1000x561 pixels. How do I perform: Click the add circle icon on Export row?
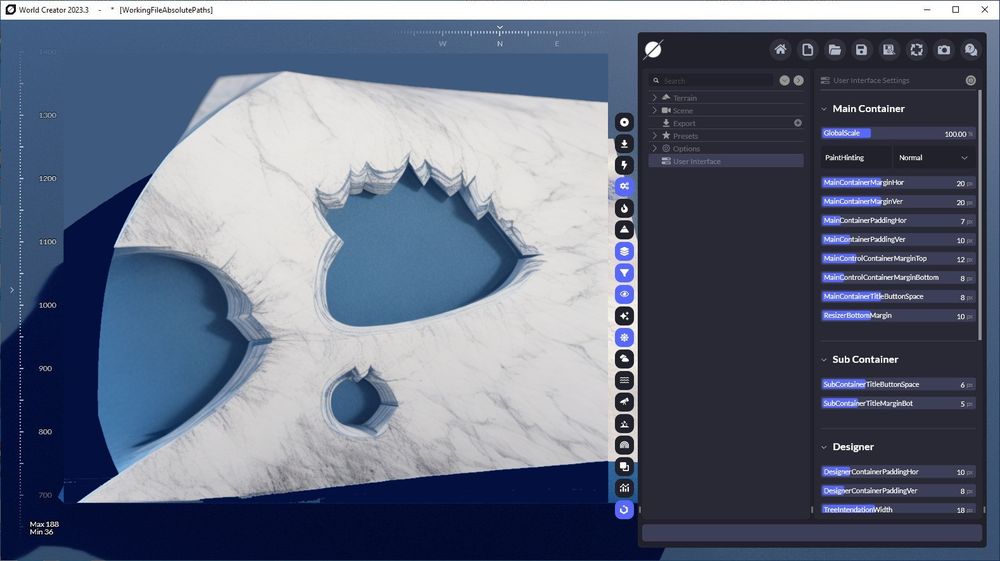coord(798,123)
